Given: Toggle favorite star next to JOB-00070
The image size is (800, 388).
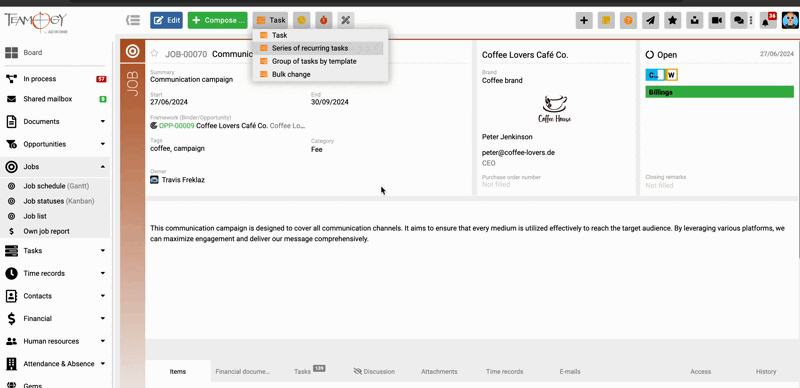Looking at the screenshot, I should pos(154,54).
